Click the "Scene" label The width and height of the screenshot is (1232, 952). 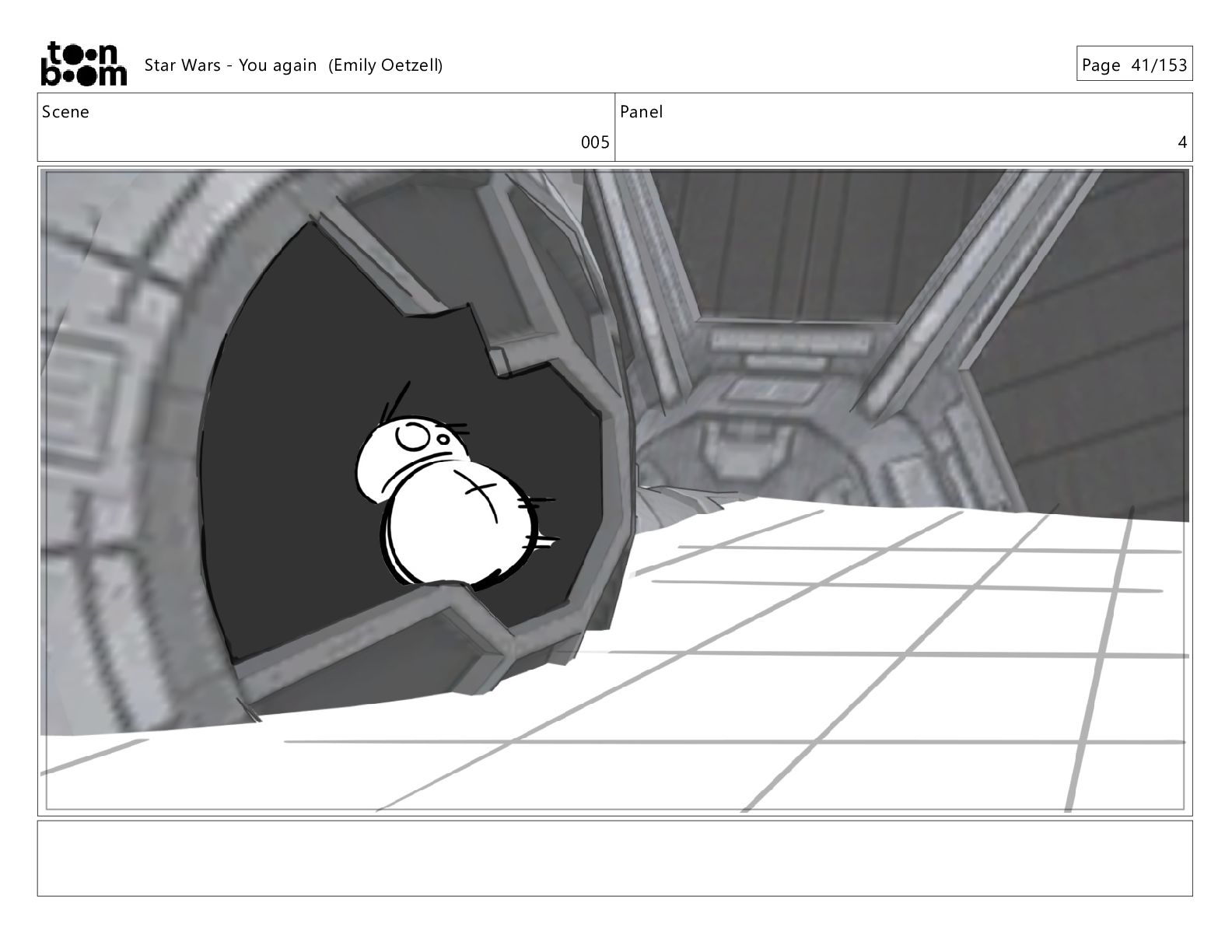[65, 112]
